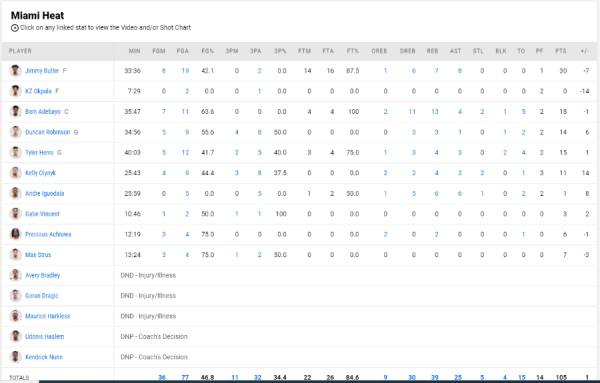View team total 36 field goals made

coord(162,378)
